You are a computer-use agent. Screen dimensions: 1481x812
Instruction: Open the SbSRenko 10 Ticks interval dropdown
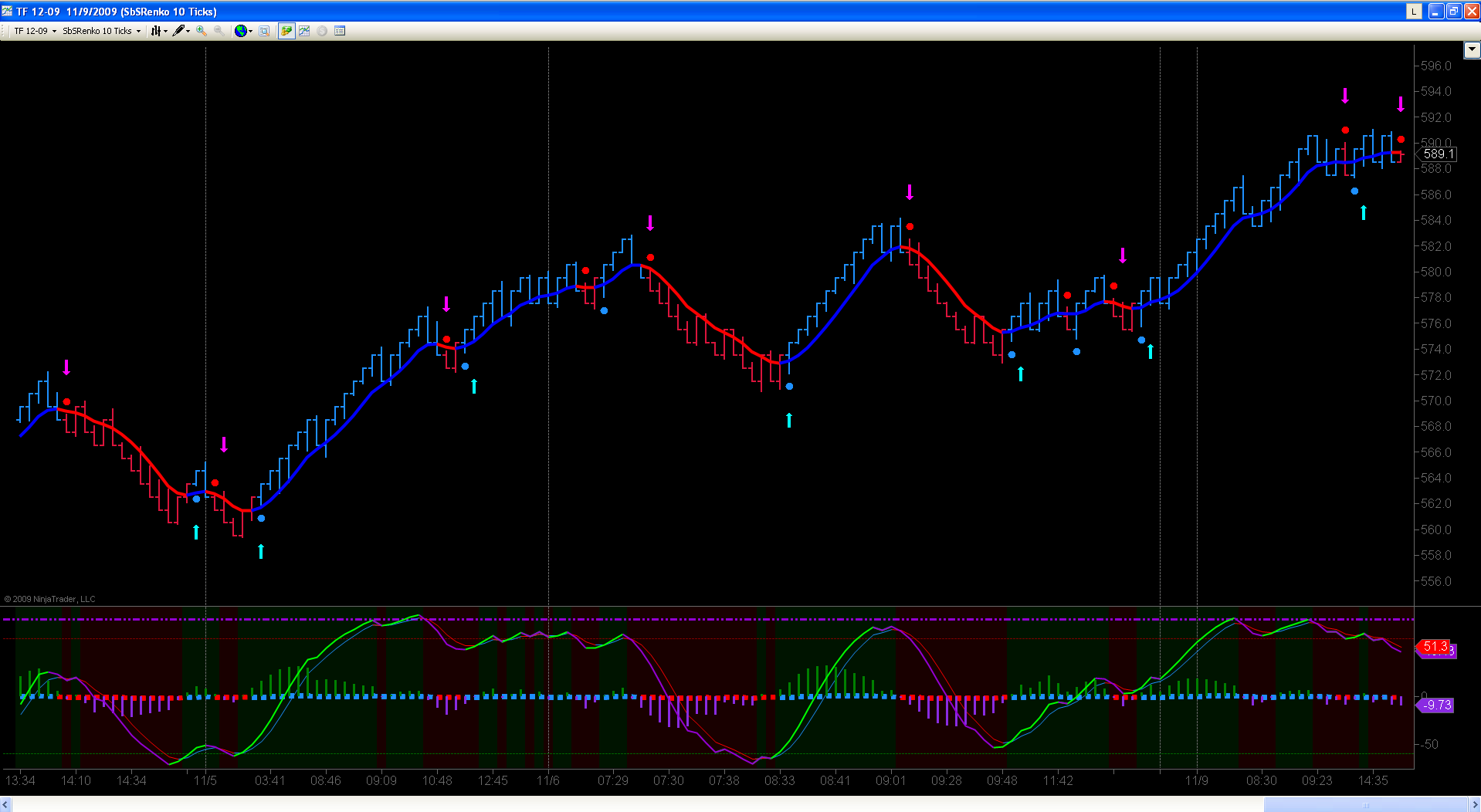coord(101,31)
